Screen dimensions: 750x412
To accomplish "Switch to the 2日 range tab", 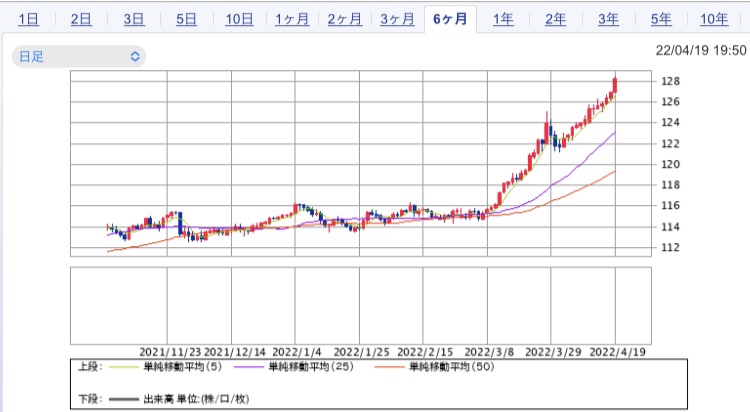I will pyautogui.click(x=81, y=19).
